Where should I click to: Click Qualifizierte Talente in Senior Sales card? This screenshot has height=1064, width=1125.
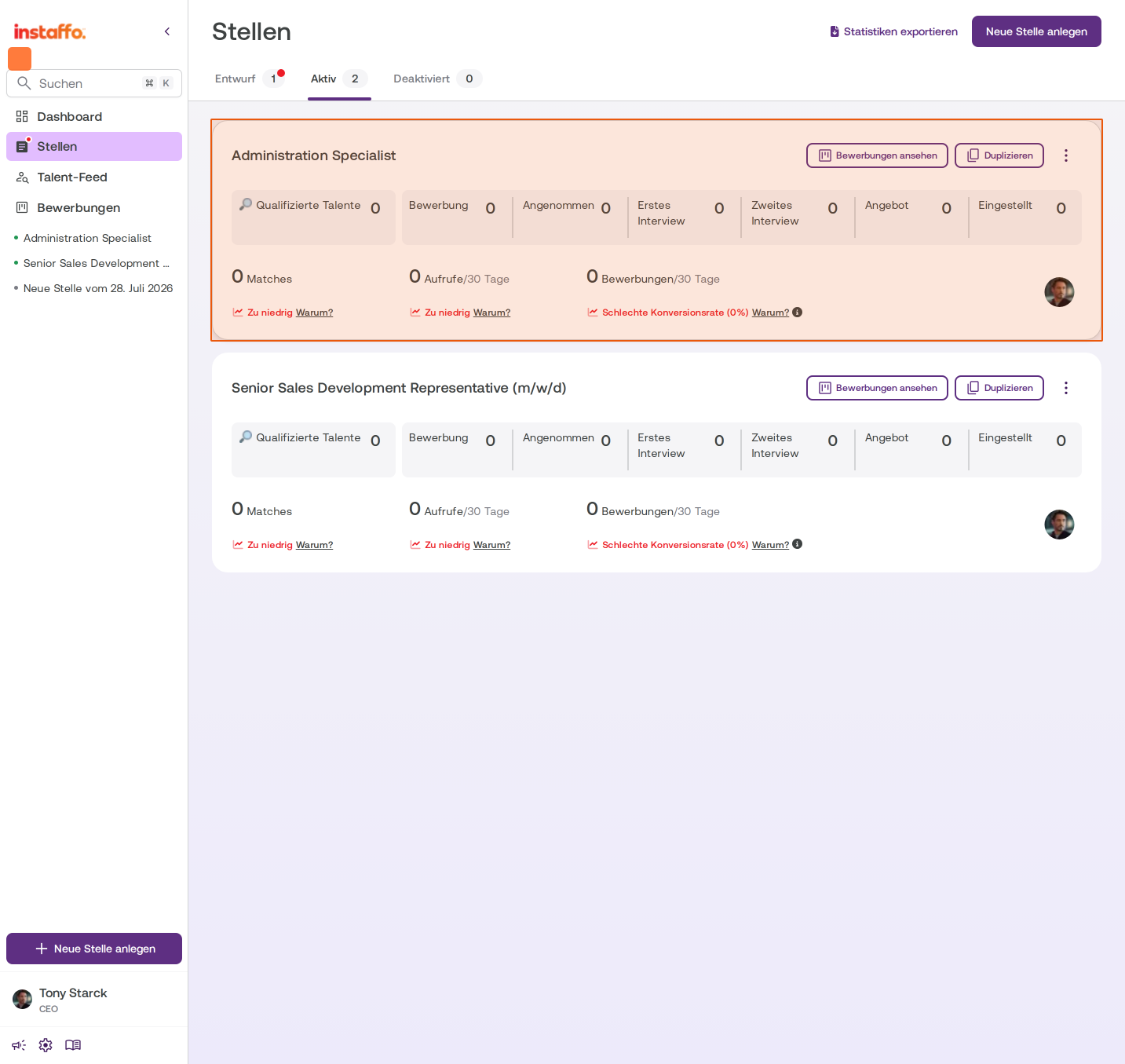(x=313, y=450)
